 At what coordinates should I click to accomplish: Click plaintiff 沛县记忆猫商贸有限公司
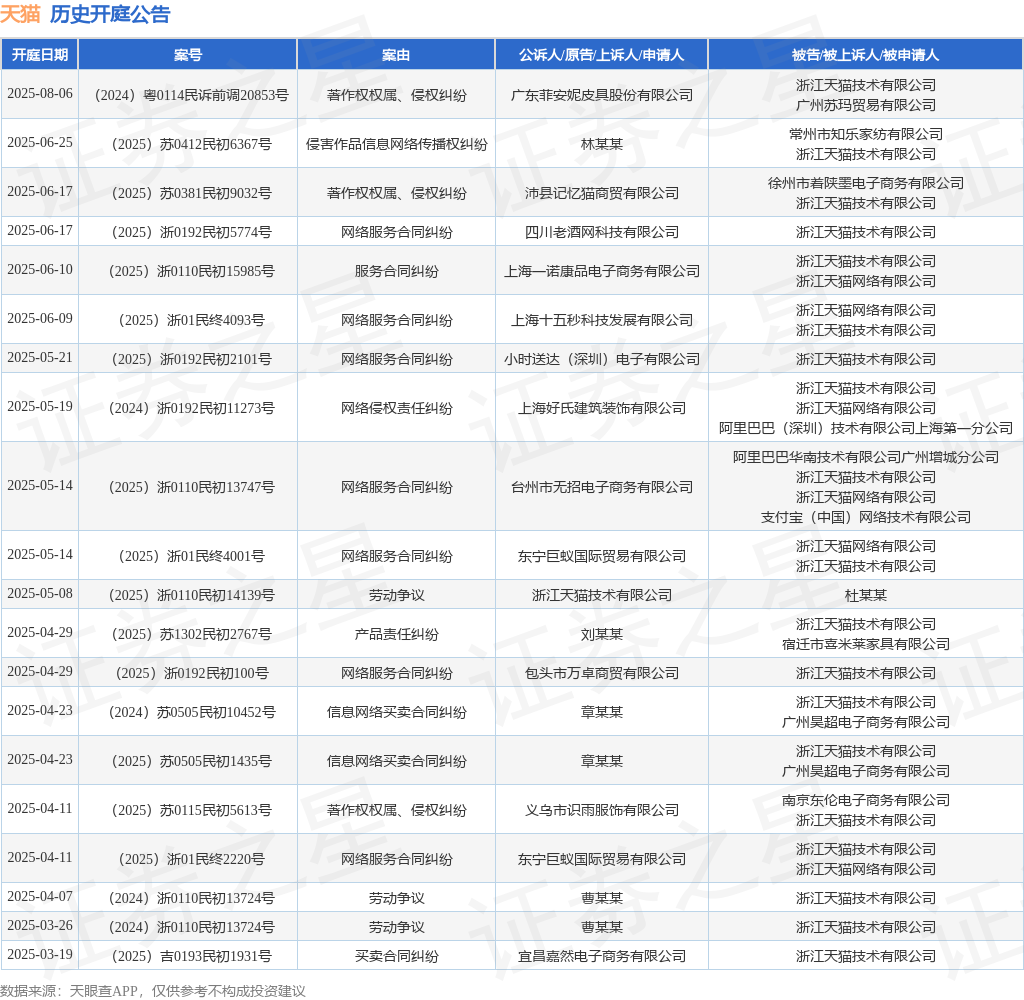click(x=601, y=193)
